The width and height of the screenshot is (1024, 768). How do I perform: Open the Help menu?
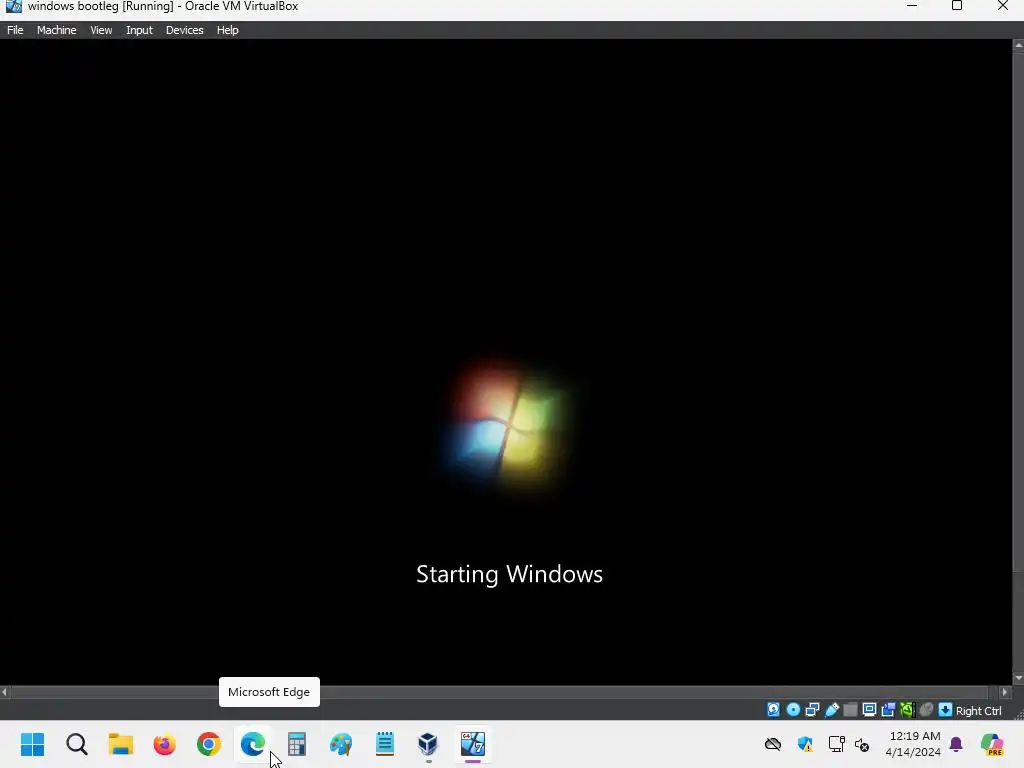pos(227,30)
